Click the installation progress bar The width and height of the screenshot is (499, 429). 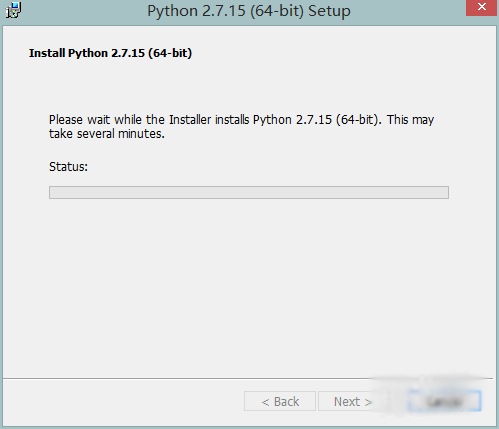(249, 192)
